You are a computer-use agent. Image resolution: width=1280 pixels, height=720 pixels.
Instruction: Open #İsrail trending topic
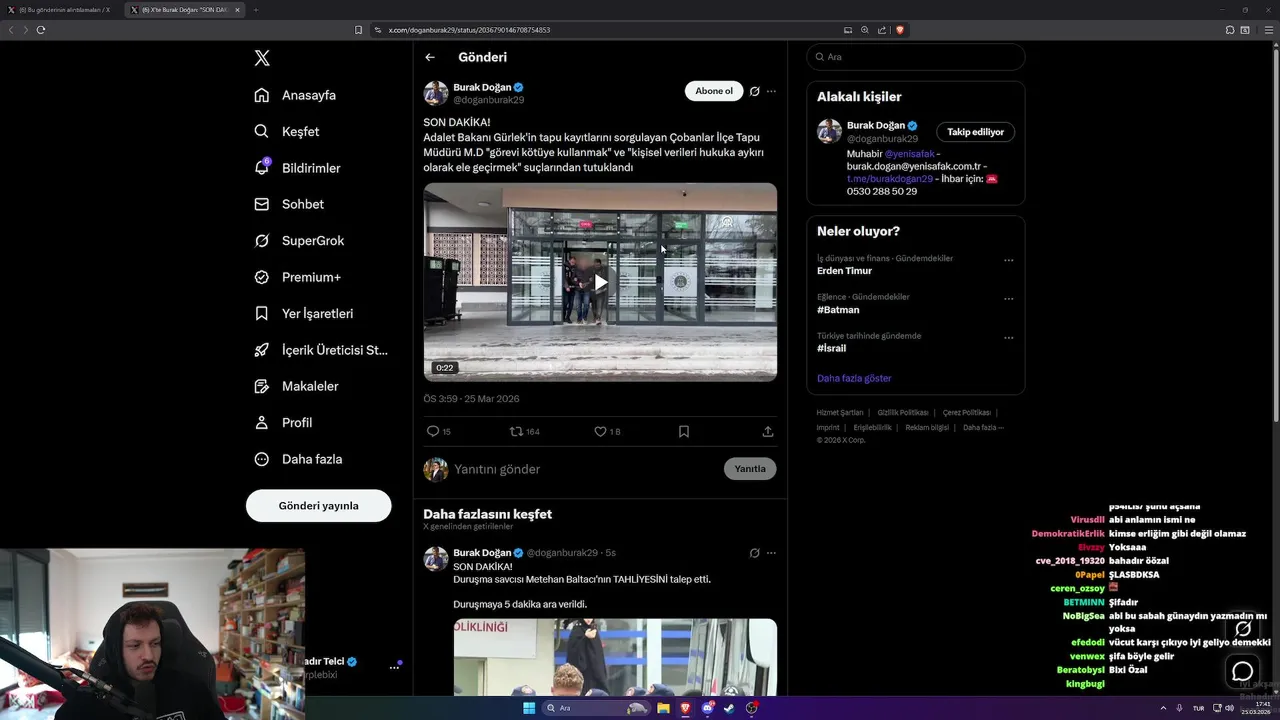tap(831, 348)
